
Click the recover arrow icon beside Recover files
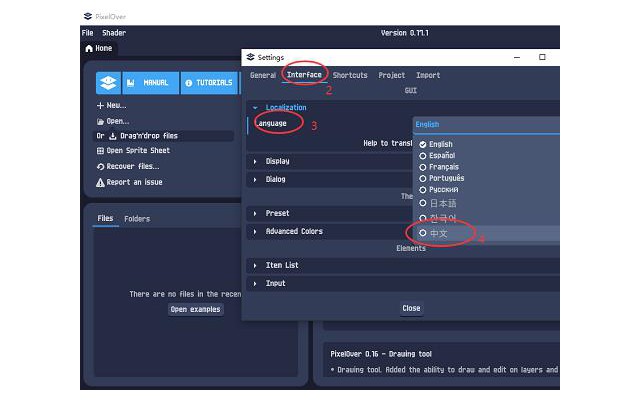tap(100, 167)
